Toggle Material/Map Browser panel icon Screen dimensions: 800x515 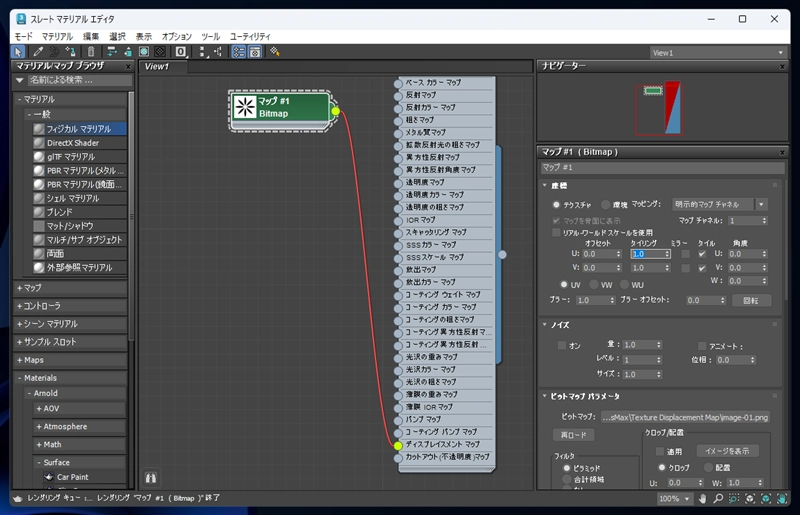pos(238,52)
